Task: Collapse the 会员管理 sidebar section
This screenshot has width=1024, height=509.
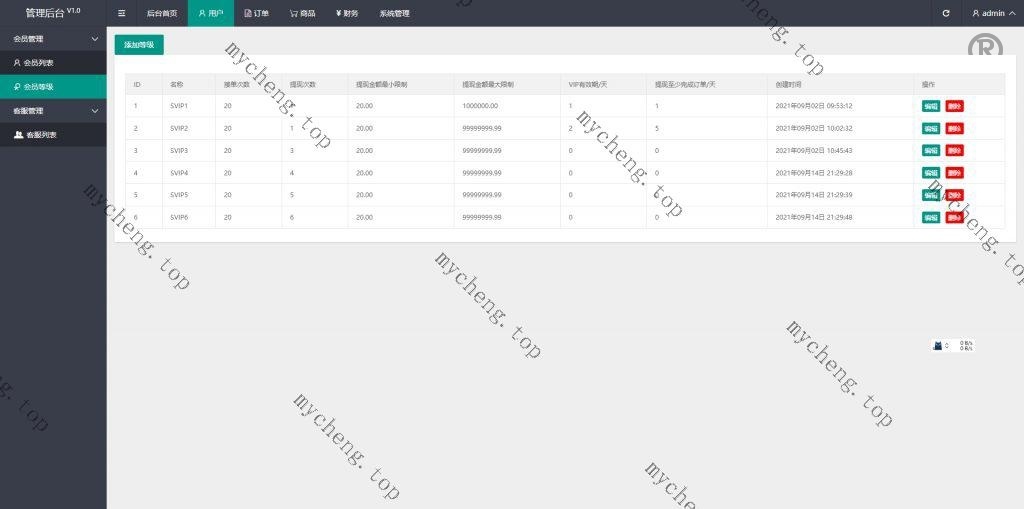Action: pyautogui.click(x=94, y=39)
